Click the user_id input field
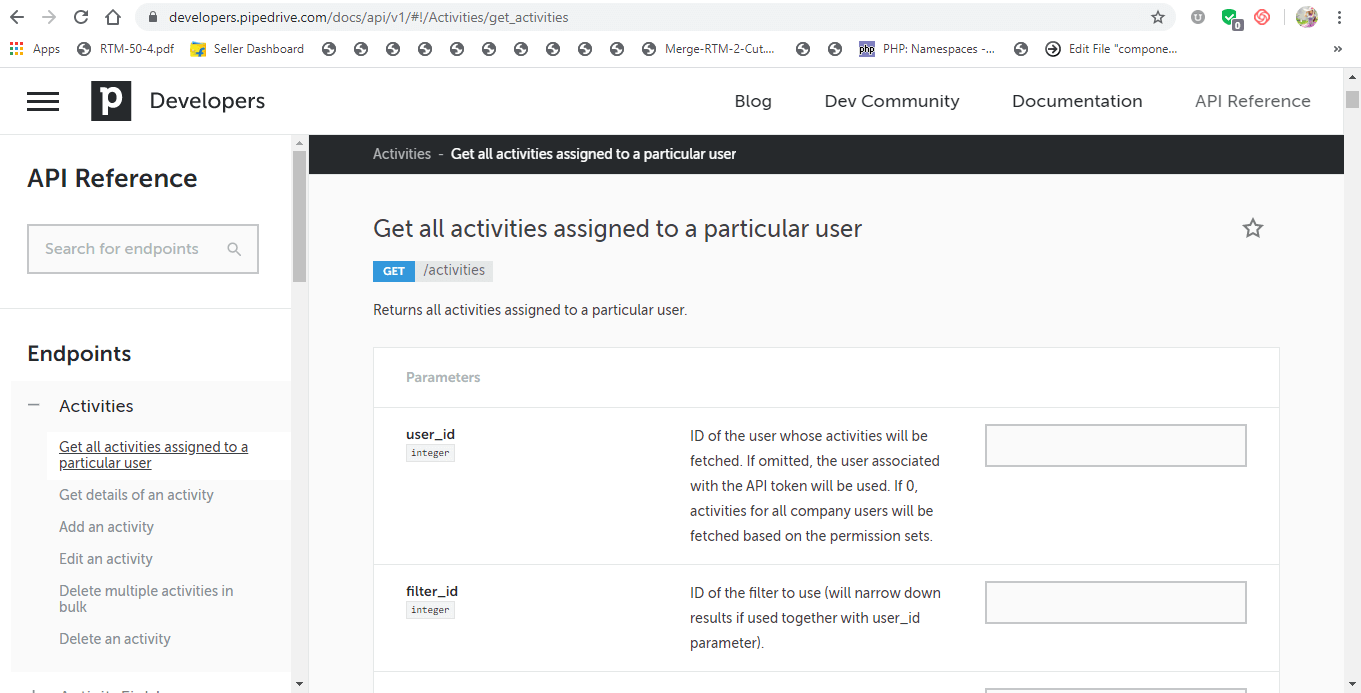 tap(1115, 445)
